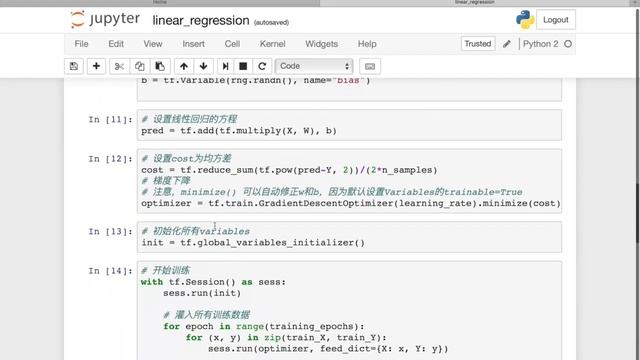The width and height of the screenshot is (640, 360).
Task: Insert a cell below with plus icon
Action: (96, 66)
